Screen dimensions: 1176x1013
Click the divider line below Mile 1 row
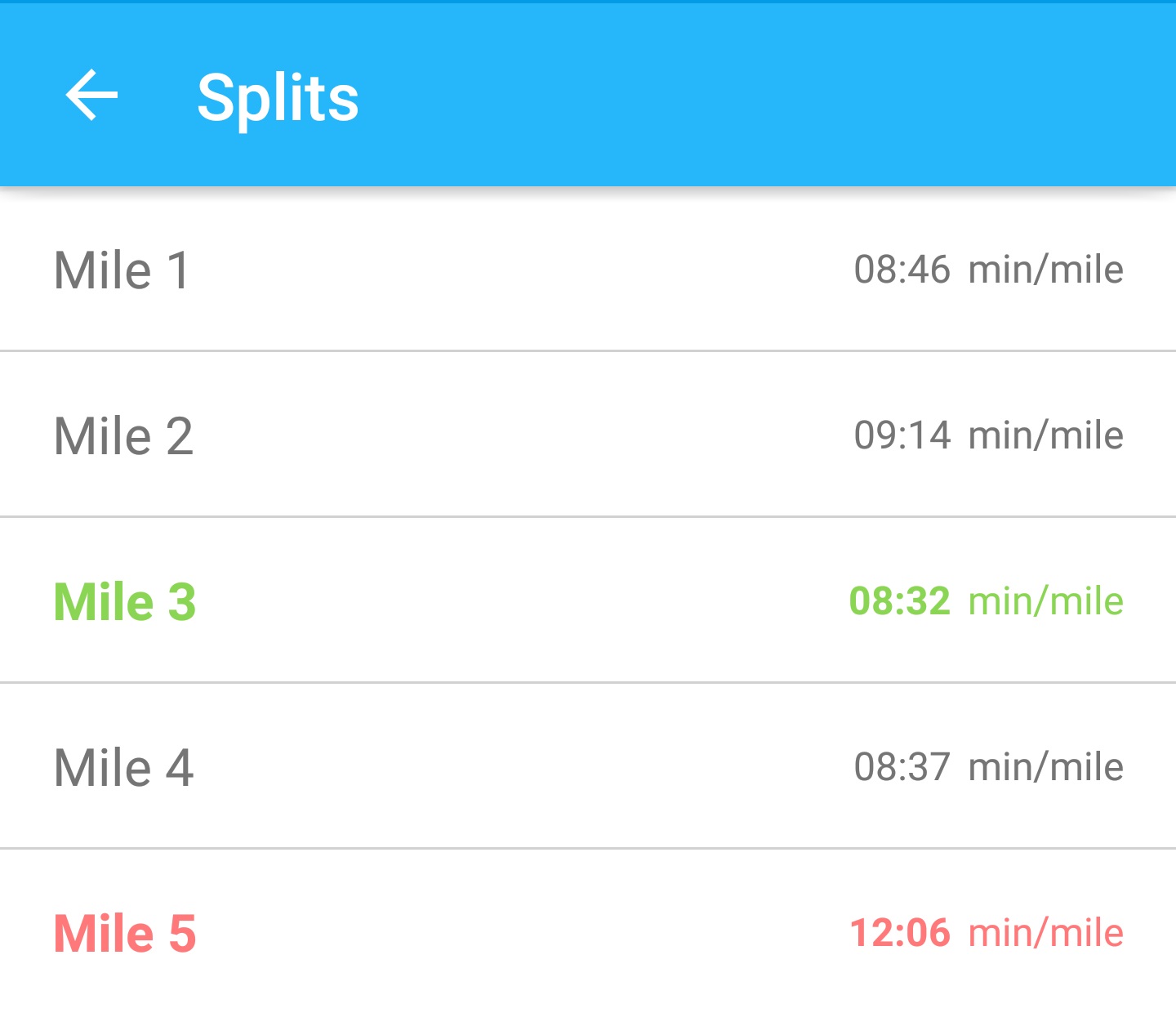coord(588,351)
